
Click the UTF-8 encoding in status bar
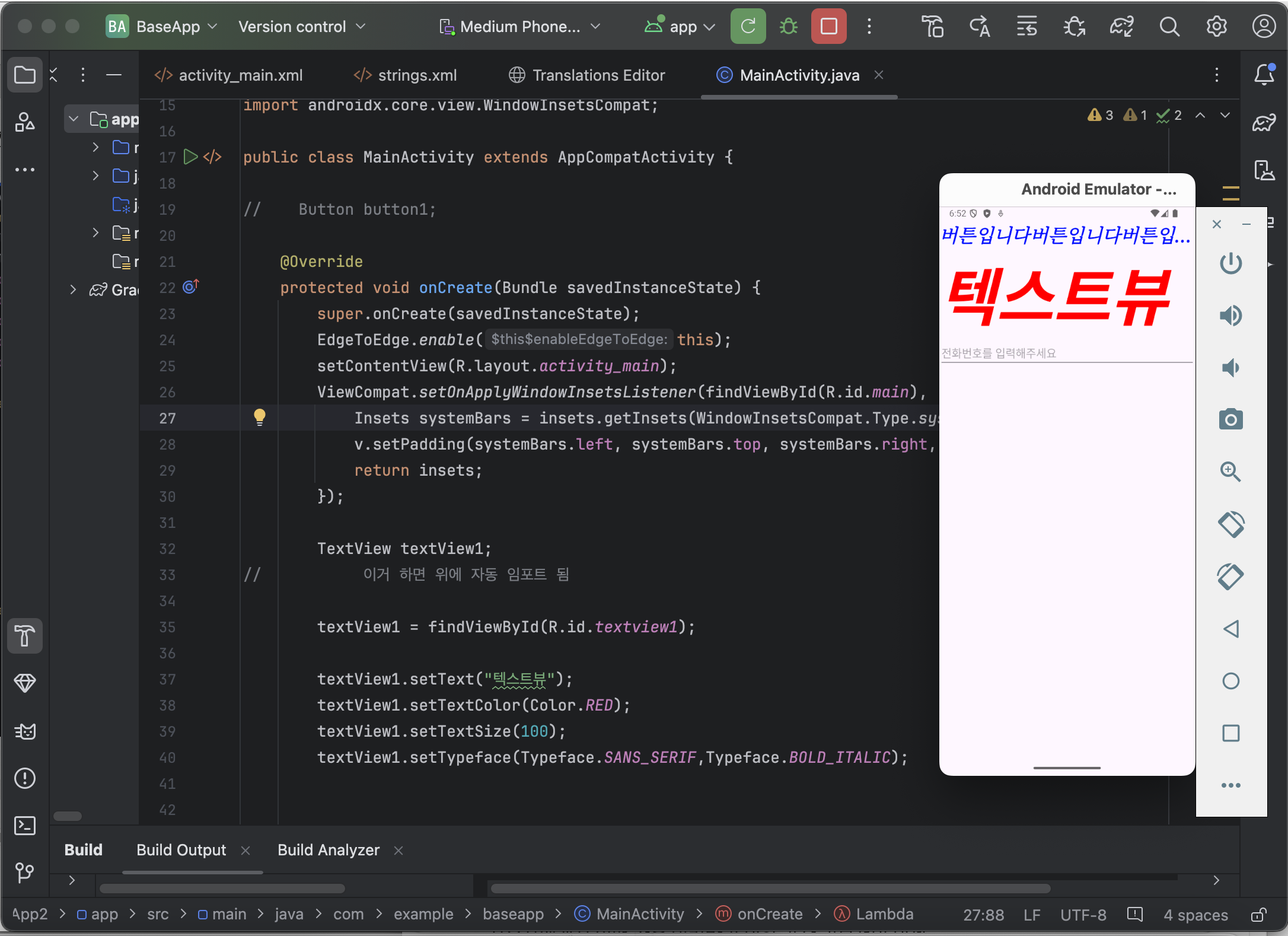pyautogui.click(x=1083, y=915)
